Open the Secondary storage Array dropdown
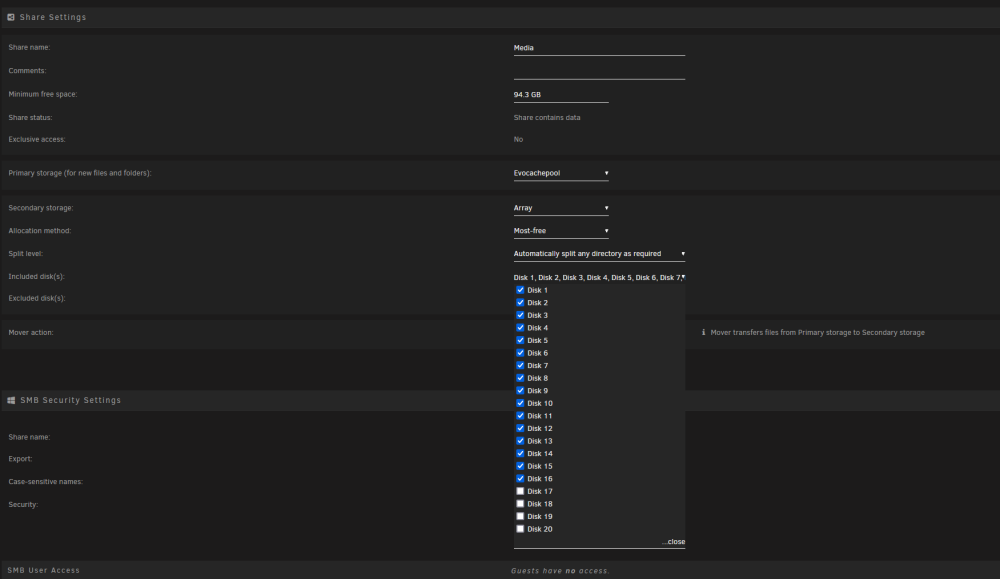 (x=561, y=208)
